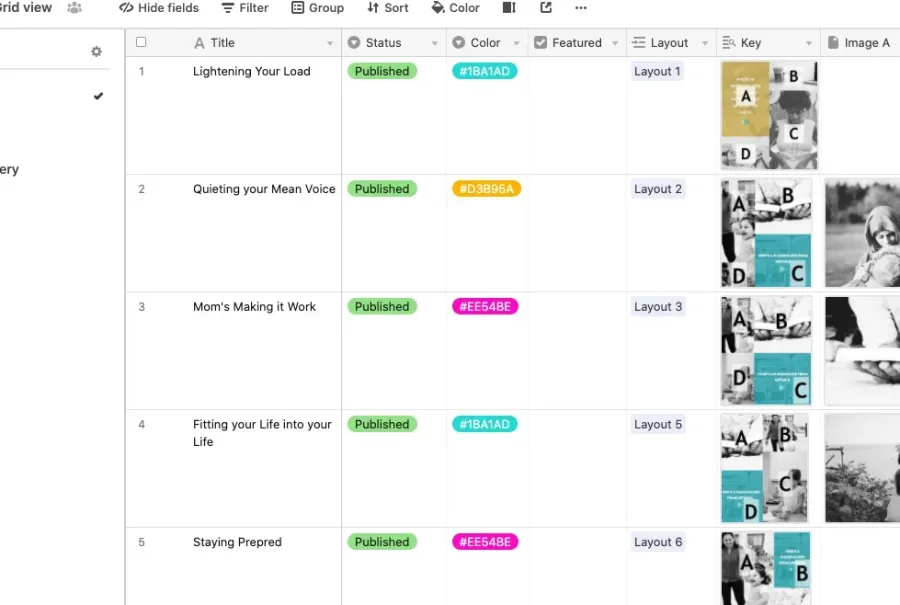Open the Group options
Viewport: 900px width, 605px height.
pyautogui.click(x=317, y=8)
